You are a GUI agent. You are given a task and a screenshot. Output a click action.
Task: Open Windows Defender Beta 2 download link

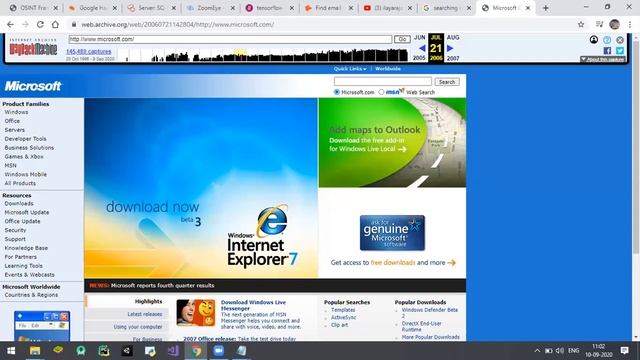coord(430,313)
